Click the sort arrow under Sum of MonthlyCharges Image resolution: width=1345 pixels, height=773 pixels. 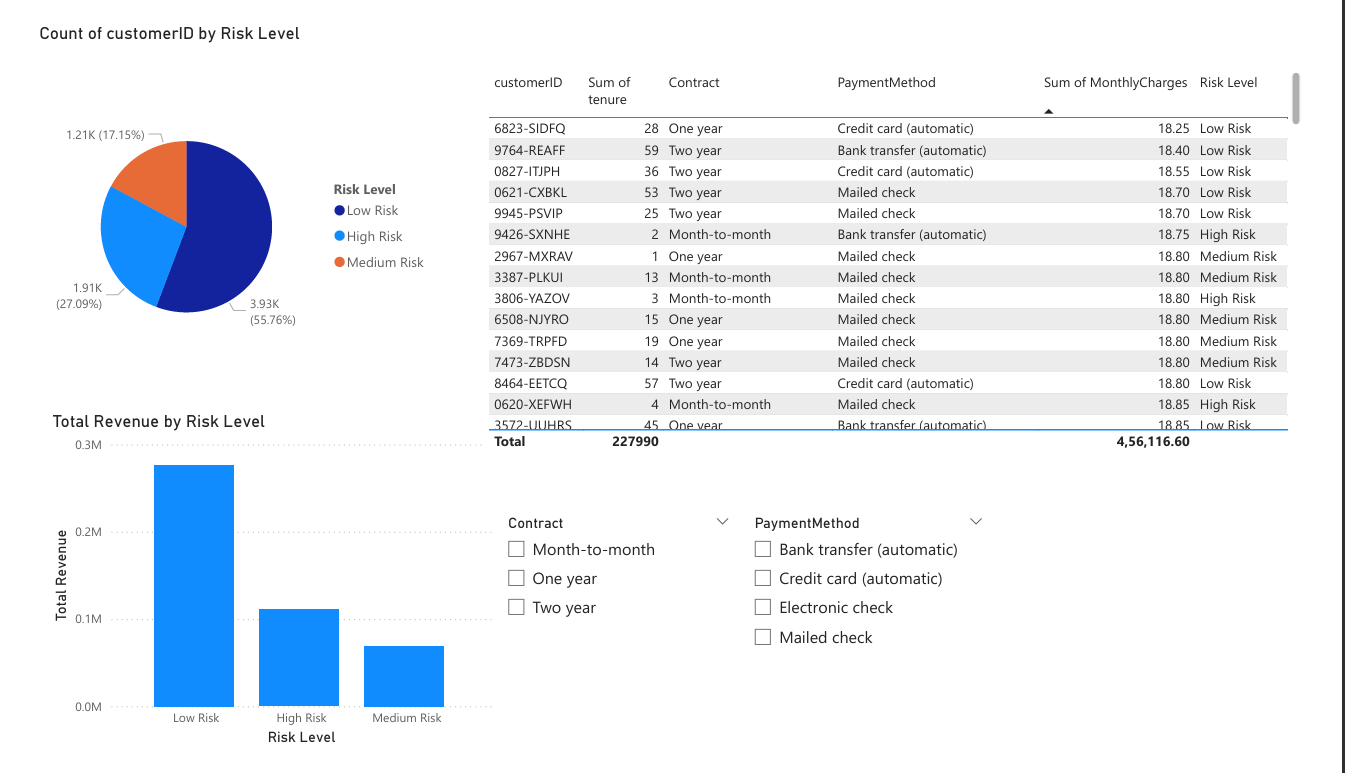click(x=1048, y=111)
